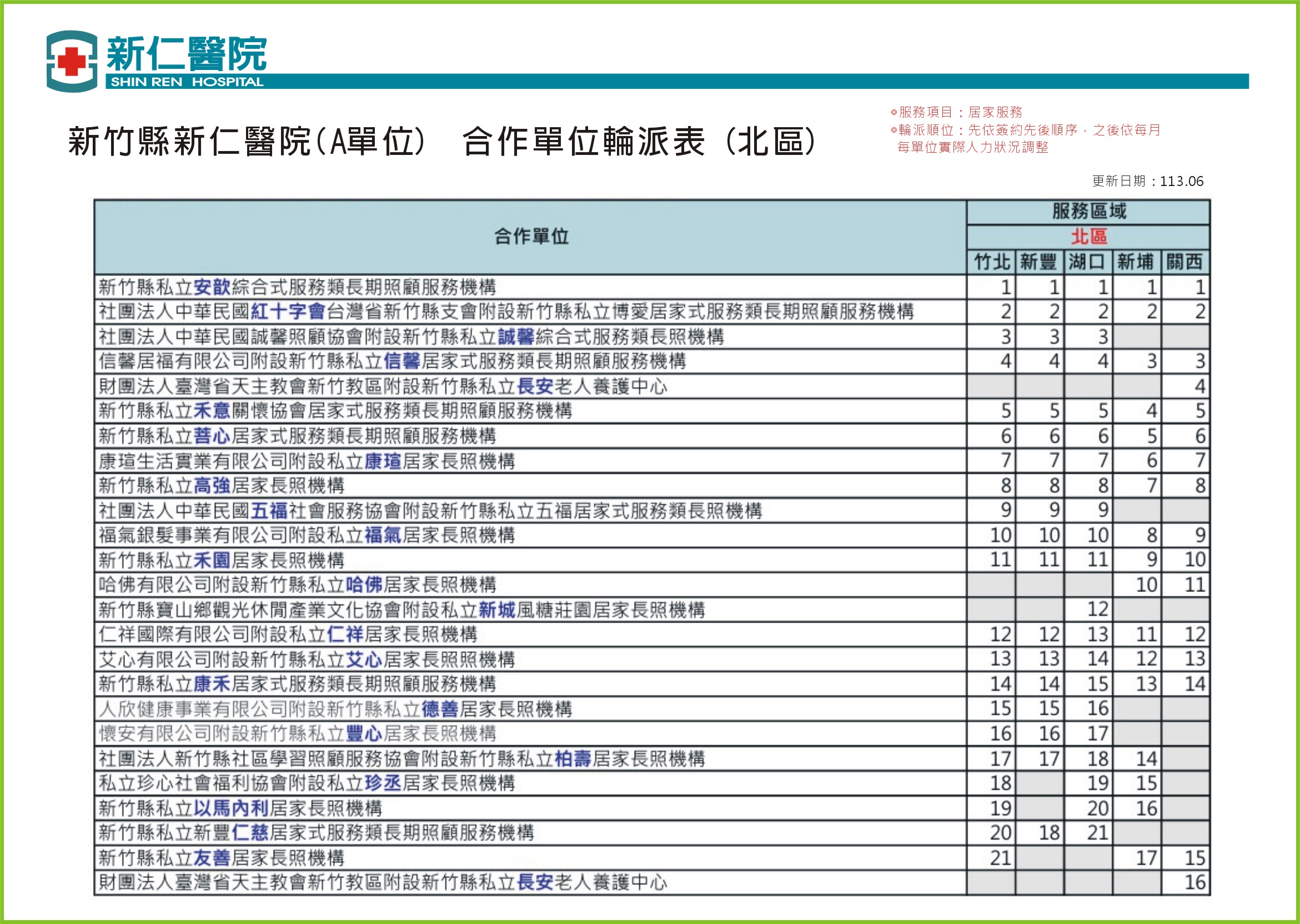Select the 信馨居家式服務類 row name

click(x=392, y=361)
